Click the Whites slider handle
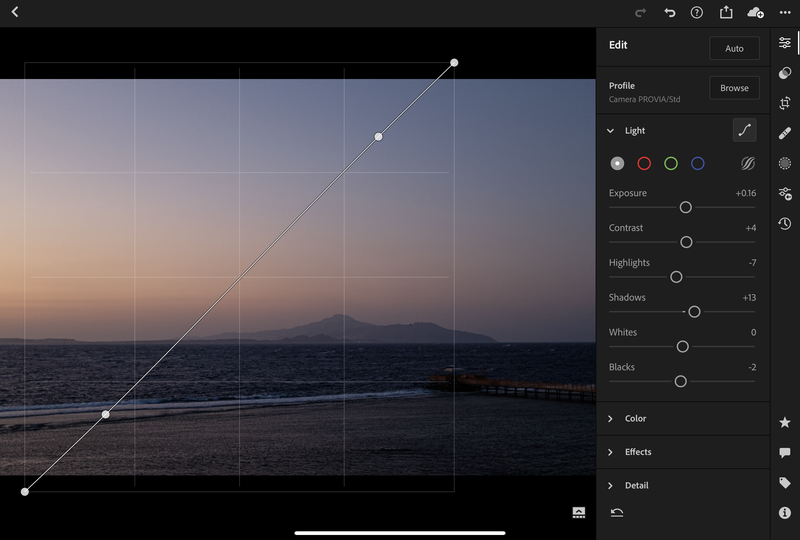Image resolution: width=800 pixels, height=540 pixels. (683, 347)
